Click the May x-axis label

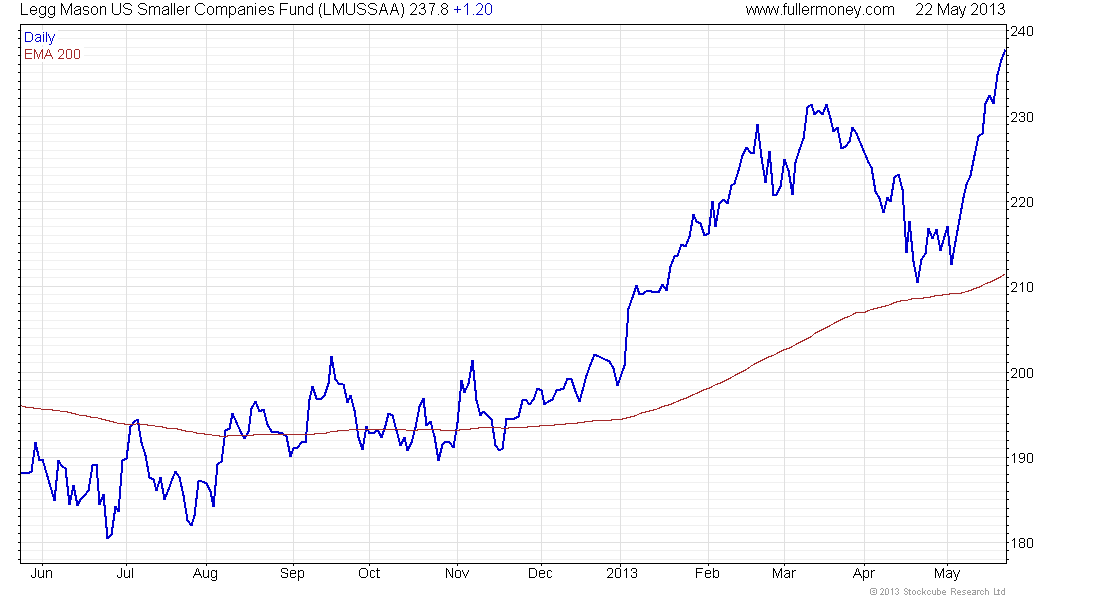point(947,574)
